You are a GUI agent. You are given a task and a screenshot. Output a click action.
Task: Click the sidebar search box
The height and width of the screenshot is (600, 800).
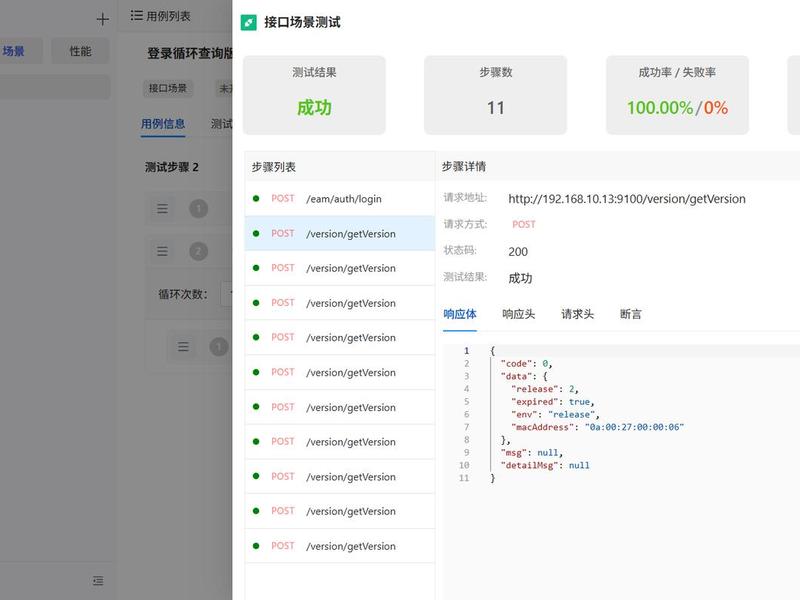pos(55,87)
